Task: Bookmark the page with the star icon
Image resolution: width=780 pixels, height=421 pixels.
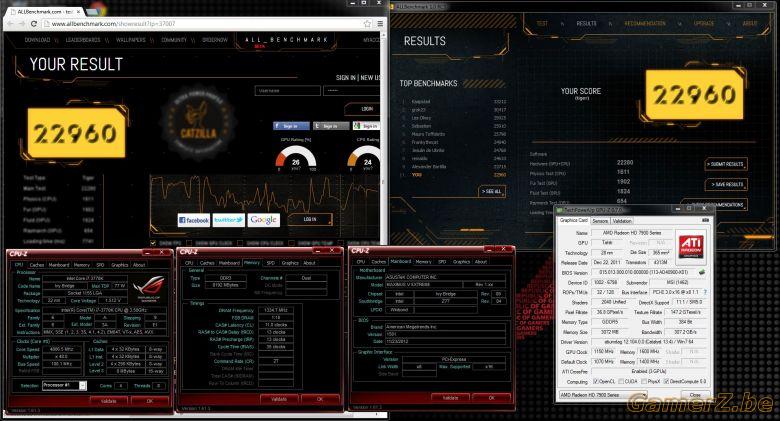Action: tap(367, 23)
